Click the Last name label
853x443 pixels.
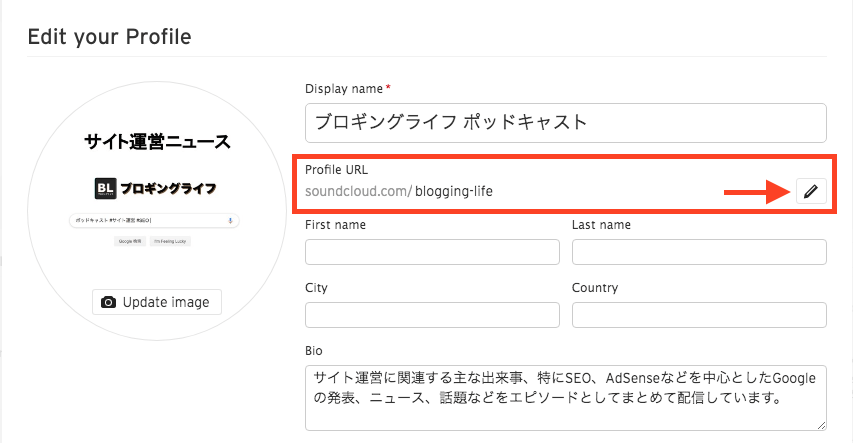601,225
